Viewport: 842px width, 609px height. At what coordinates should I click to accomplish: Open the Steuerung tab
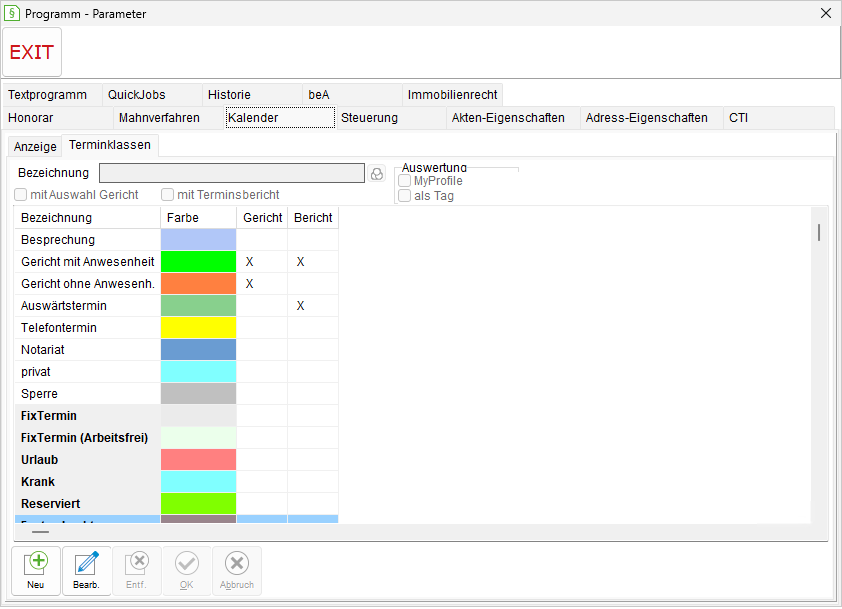click(x=391, y=118)
